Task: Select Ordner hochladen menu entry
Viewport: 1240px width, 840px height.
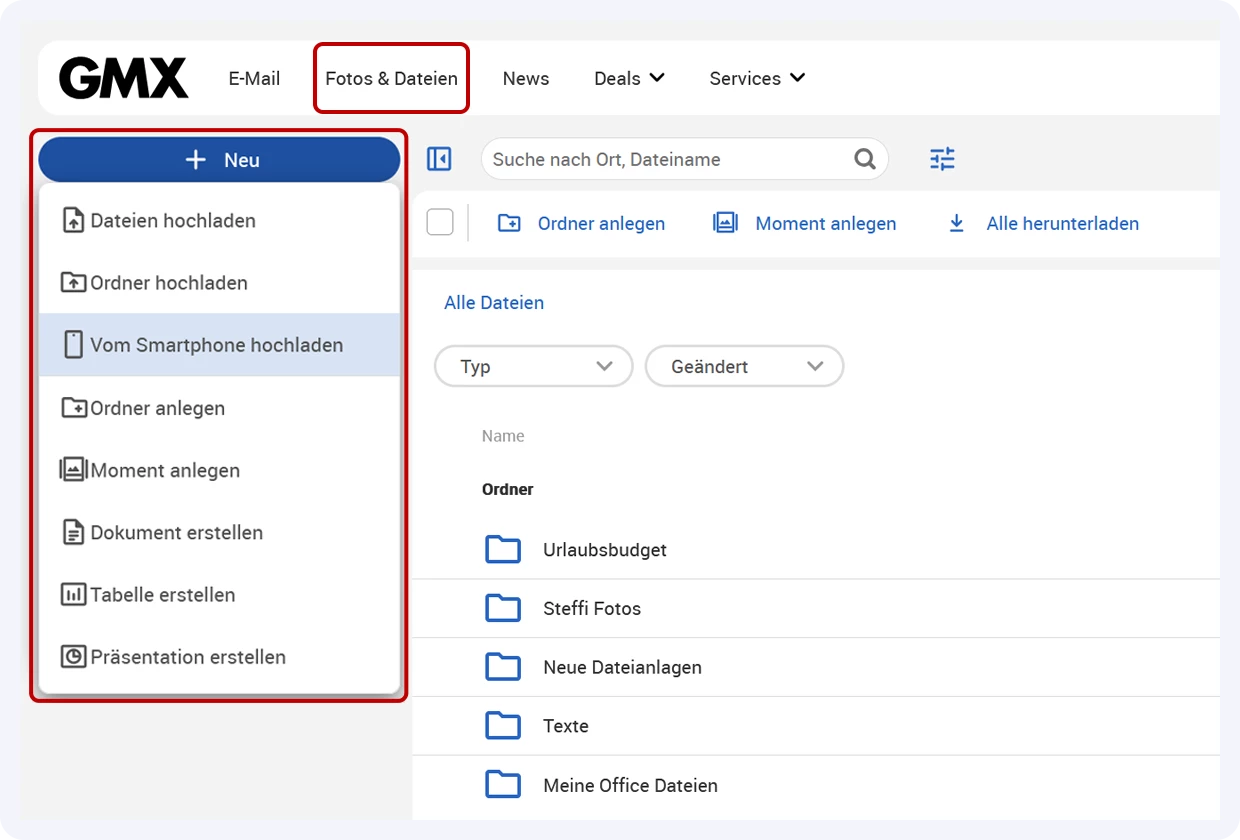Action: pos(219,283)
